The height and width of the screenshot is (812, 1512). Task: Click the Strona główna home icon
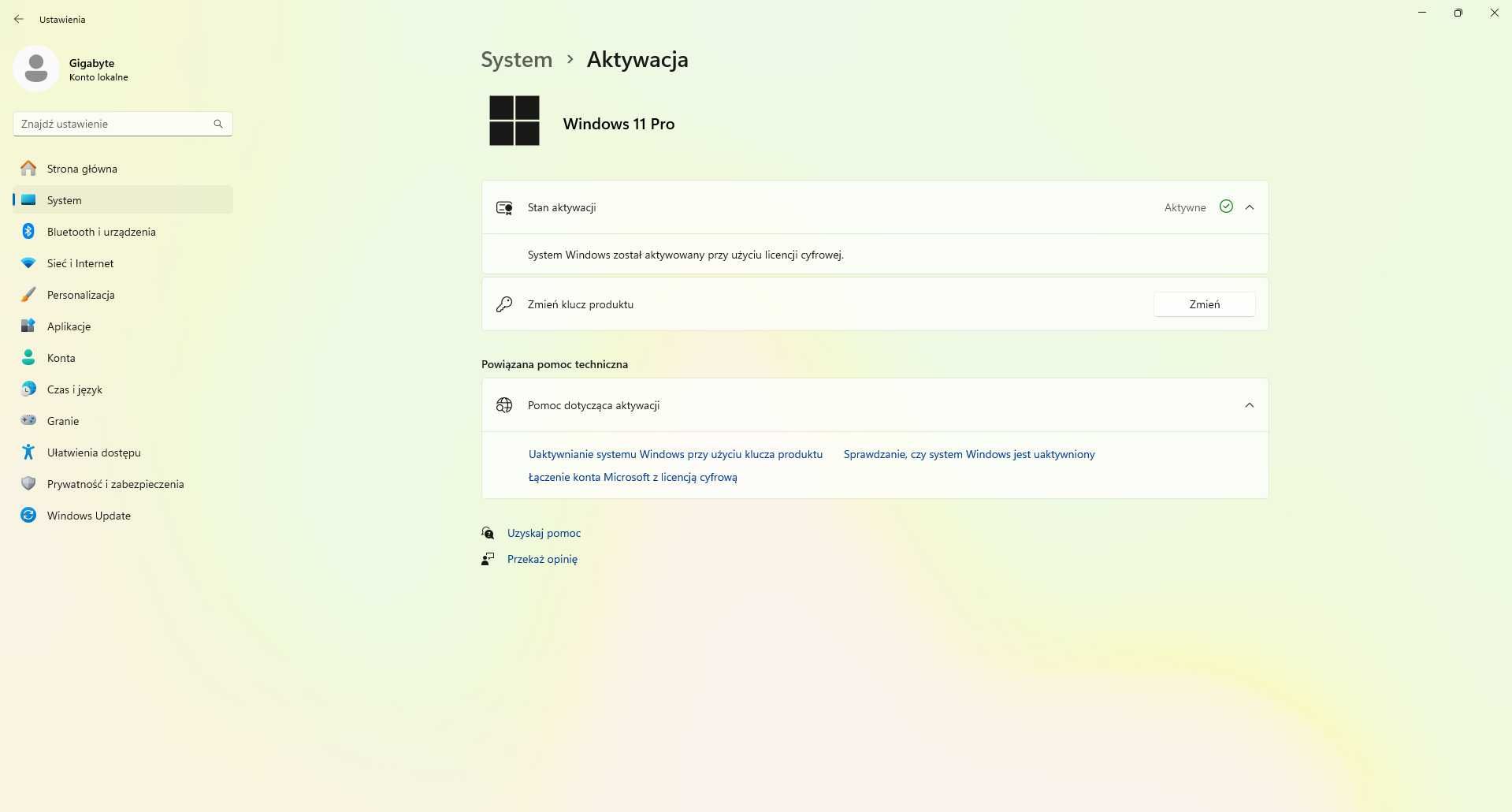click(28, 168)
